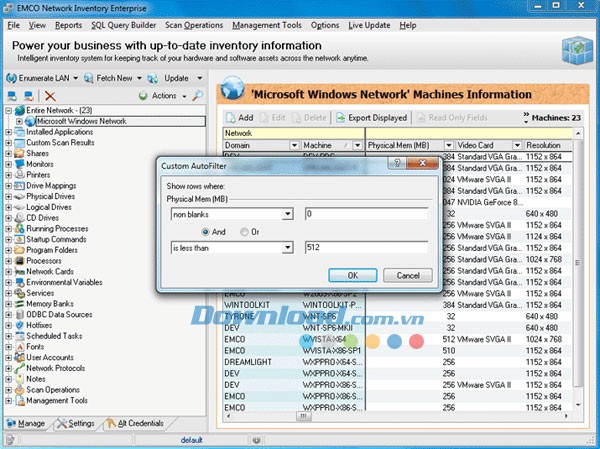Screen dimensions: 600x449
Task: Open the Video Card column filter dropdown
Action: [517, 145]
